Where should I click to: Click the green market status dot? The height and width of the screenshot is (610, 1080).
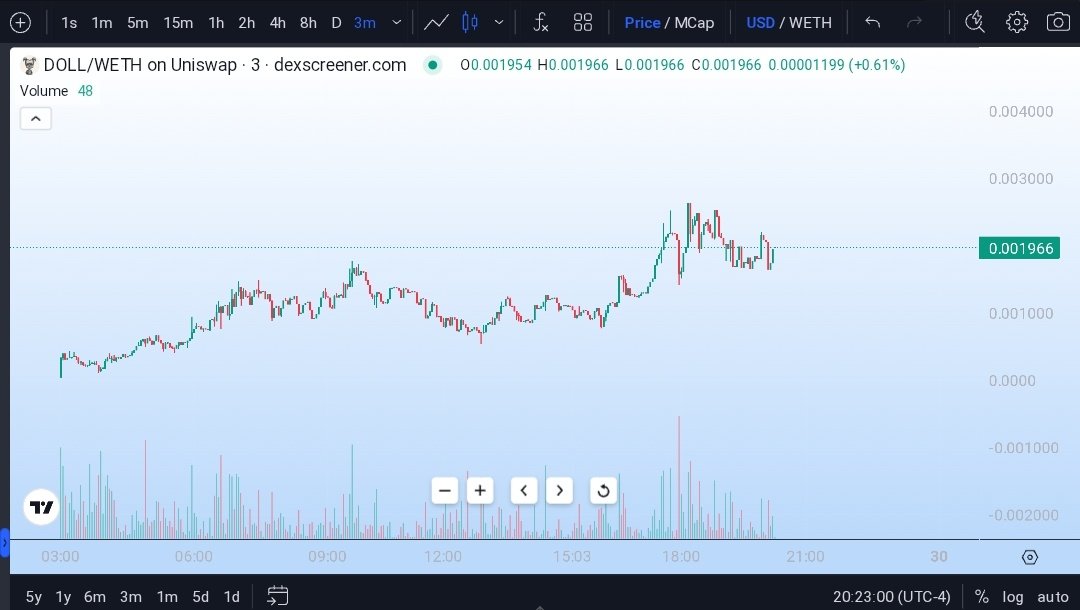pos(433,65)
